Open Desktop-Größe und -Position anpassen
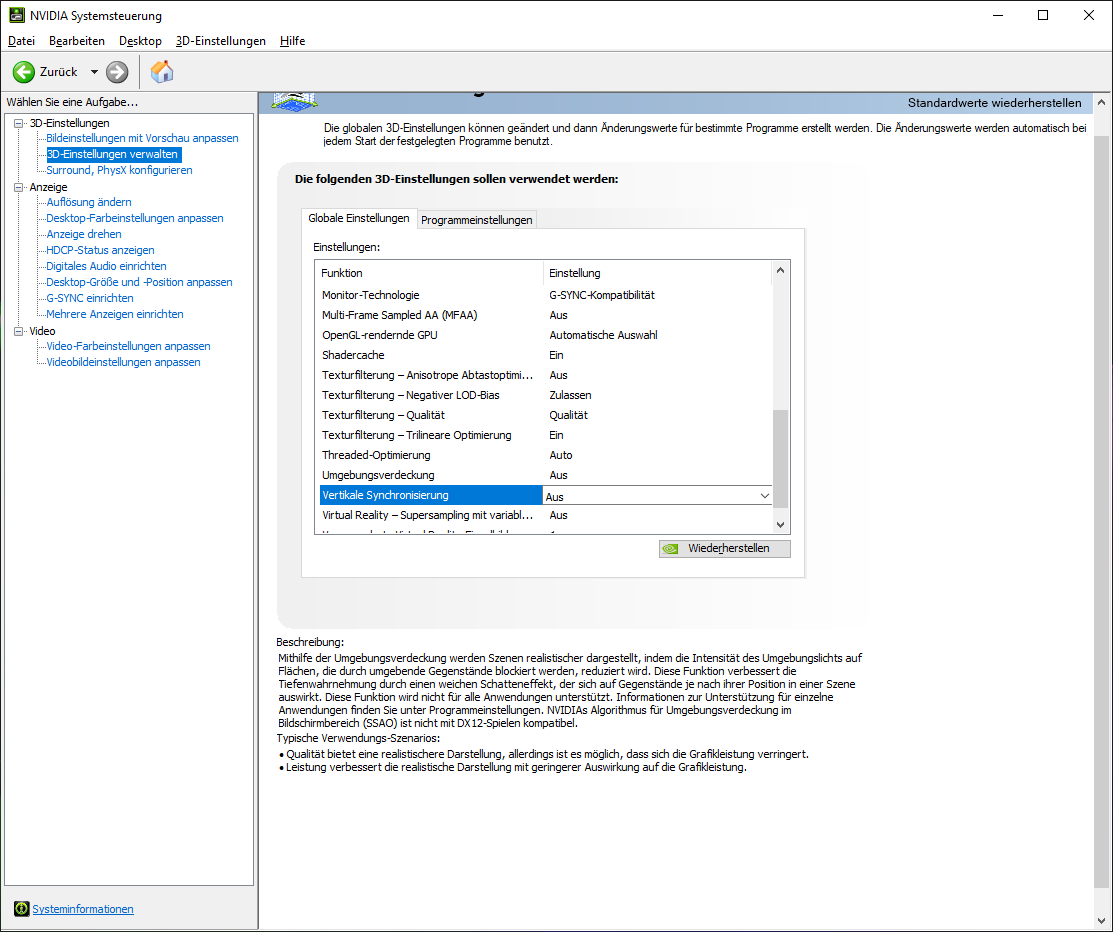This screenshot has height=932, width=1113. point(139,282)
